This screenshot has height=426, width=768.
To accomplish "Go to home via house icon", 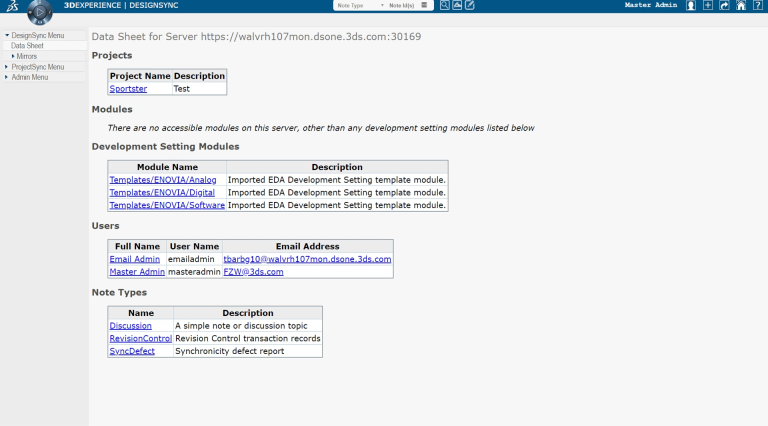I will 741,6.
